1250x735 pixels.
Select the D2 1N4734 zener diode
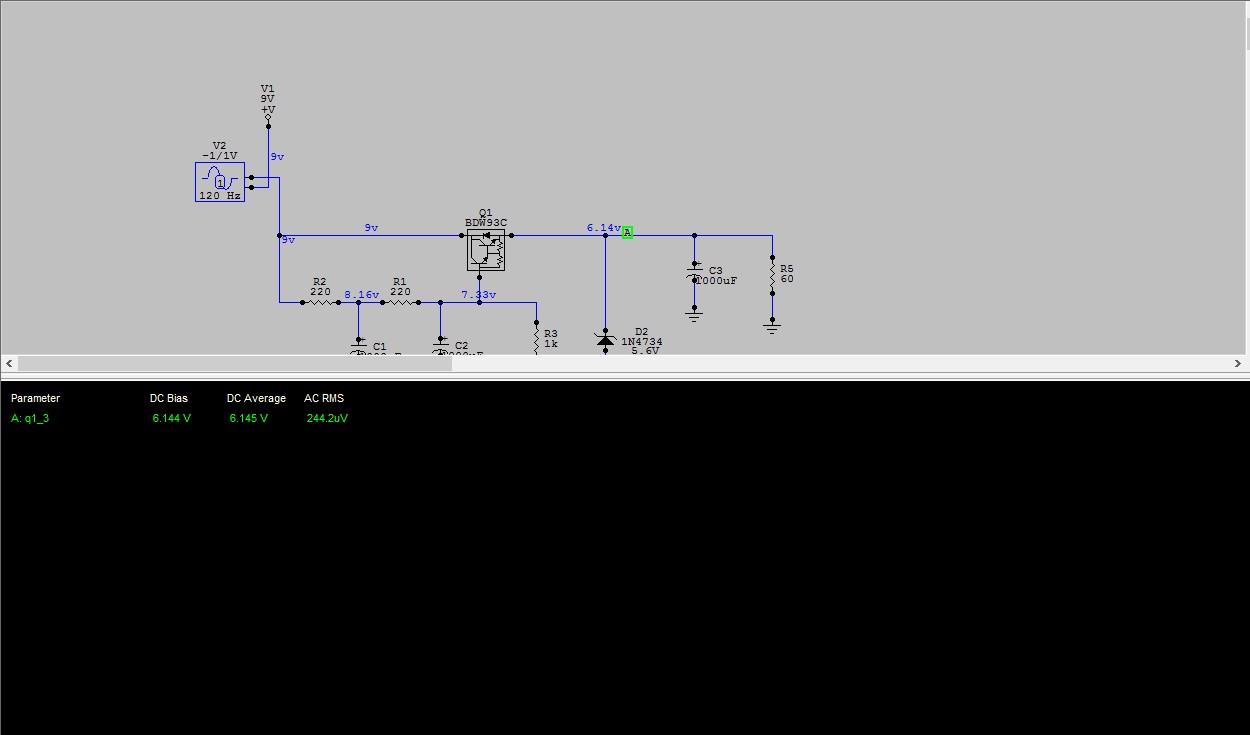point(605,339)
